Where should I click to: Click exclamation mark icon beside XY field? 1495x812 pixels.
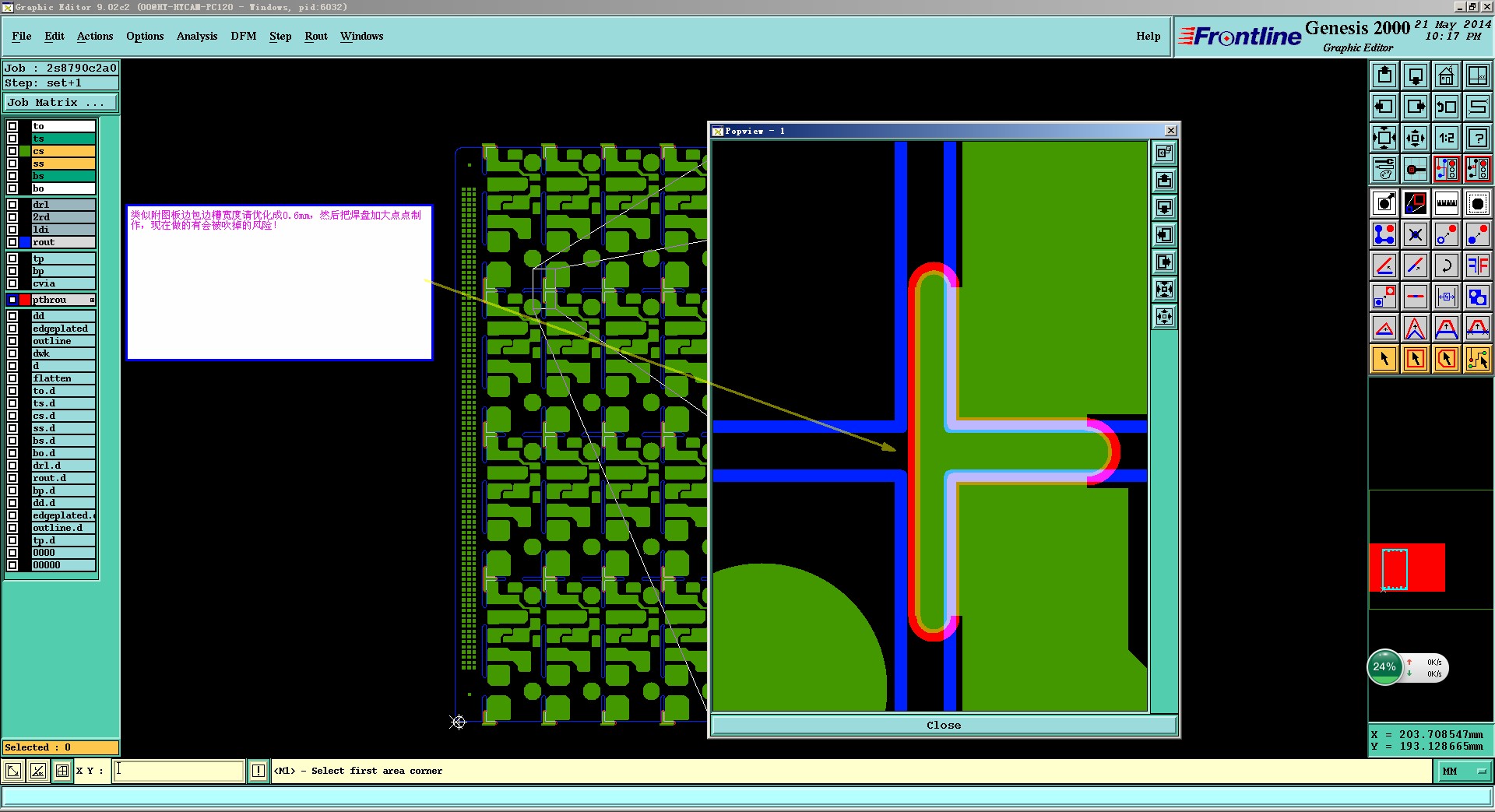(259, 771)
